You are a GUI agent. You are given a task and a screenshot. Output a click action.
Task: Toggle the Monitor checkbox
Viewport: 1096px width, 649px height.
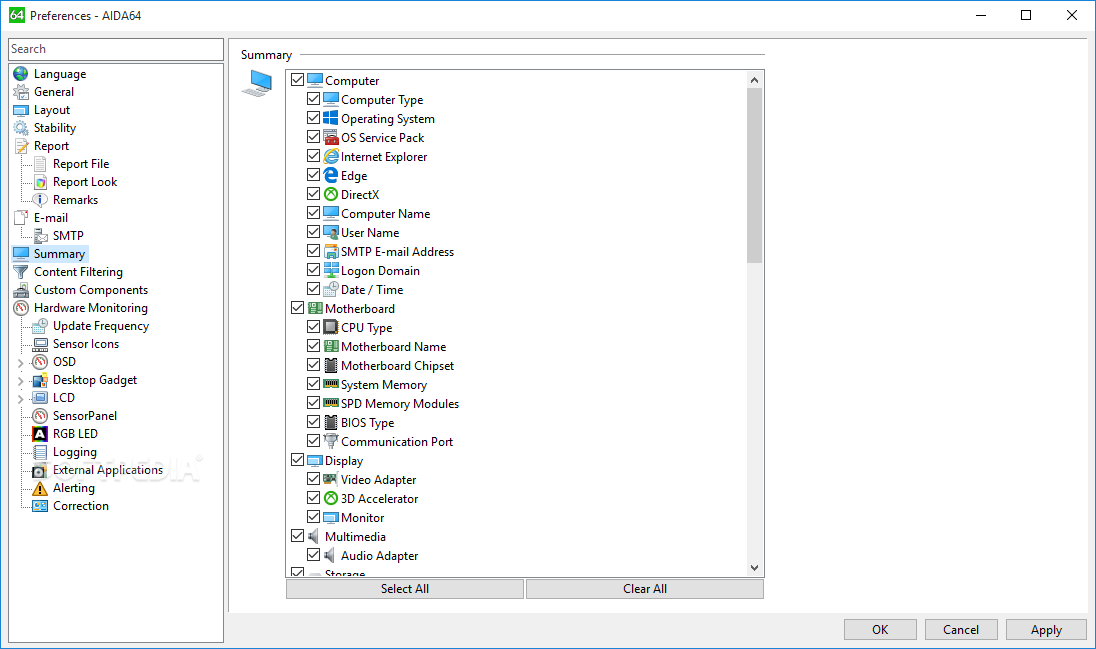coord(314,517)
